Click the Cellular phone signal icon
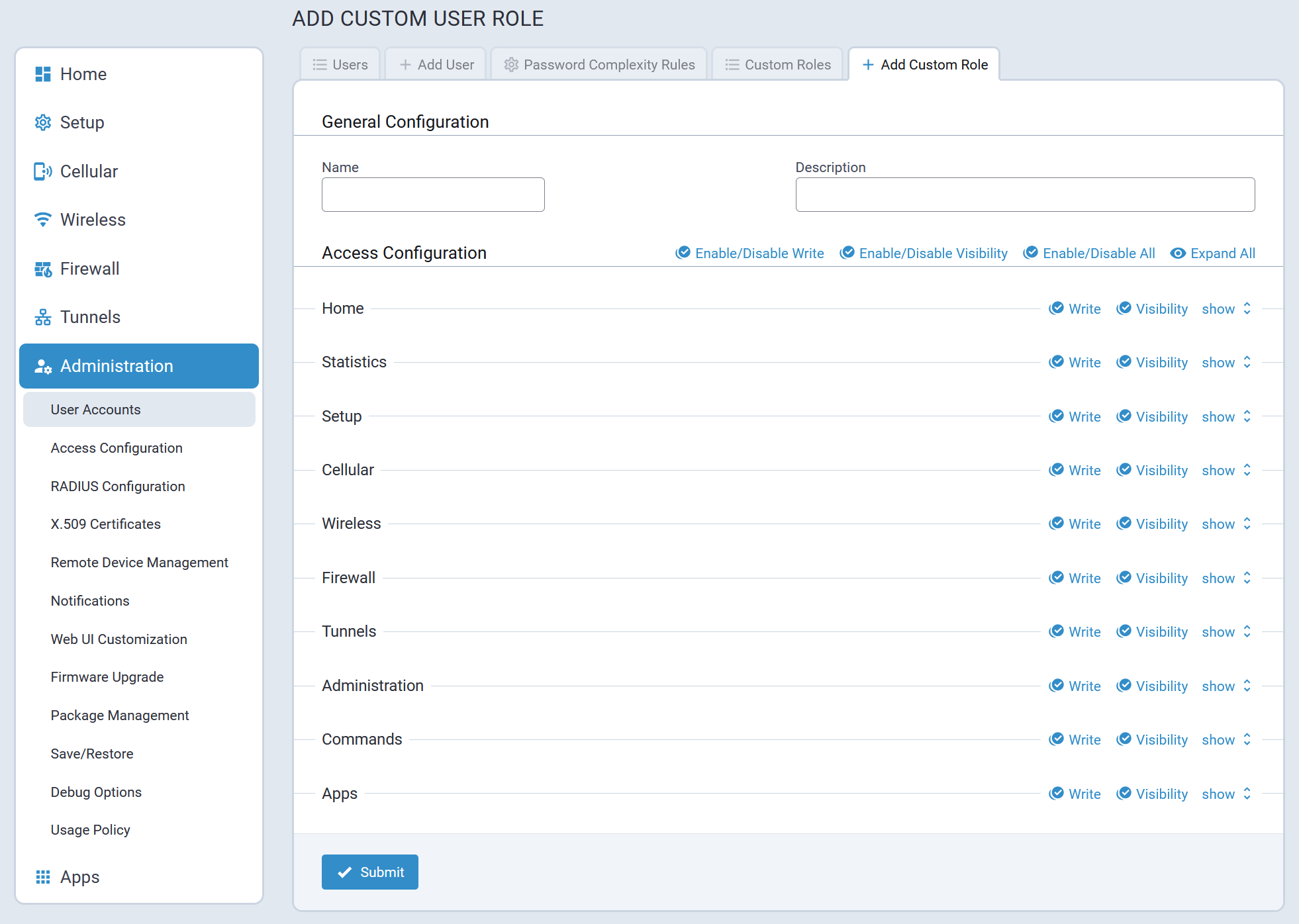This screenshot has height=924, width=1299. (43, 171)
